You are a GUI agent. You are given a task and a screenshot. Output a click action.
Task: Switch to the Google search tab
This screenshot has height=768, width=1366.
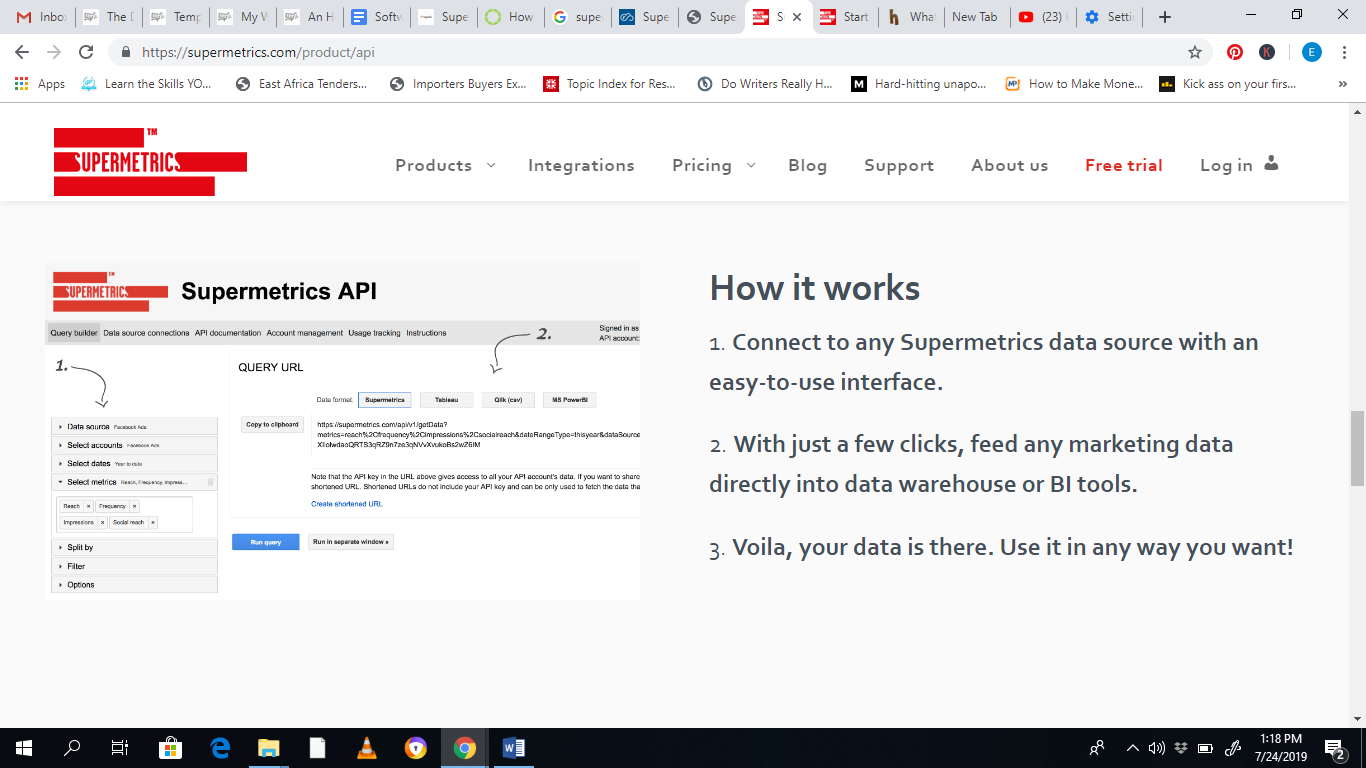pyautogui.click(x=577, y=17)
